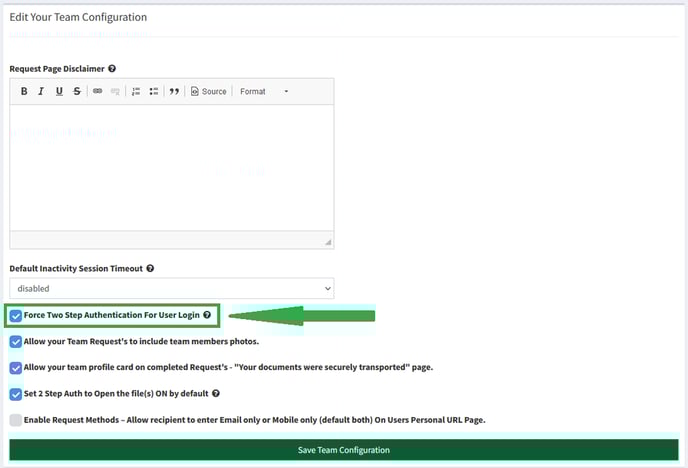This screenshot has width=688, height=468.
Task: Click inside the disclaimer text area
Action: point(172,168)
